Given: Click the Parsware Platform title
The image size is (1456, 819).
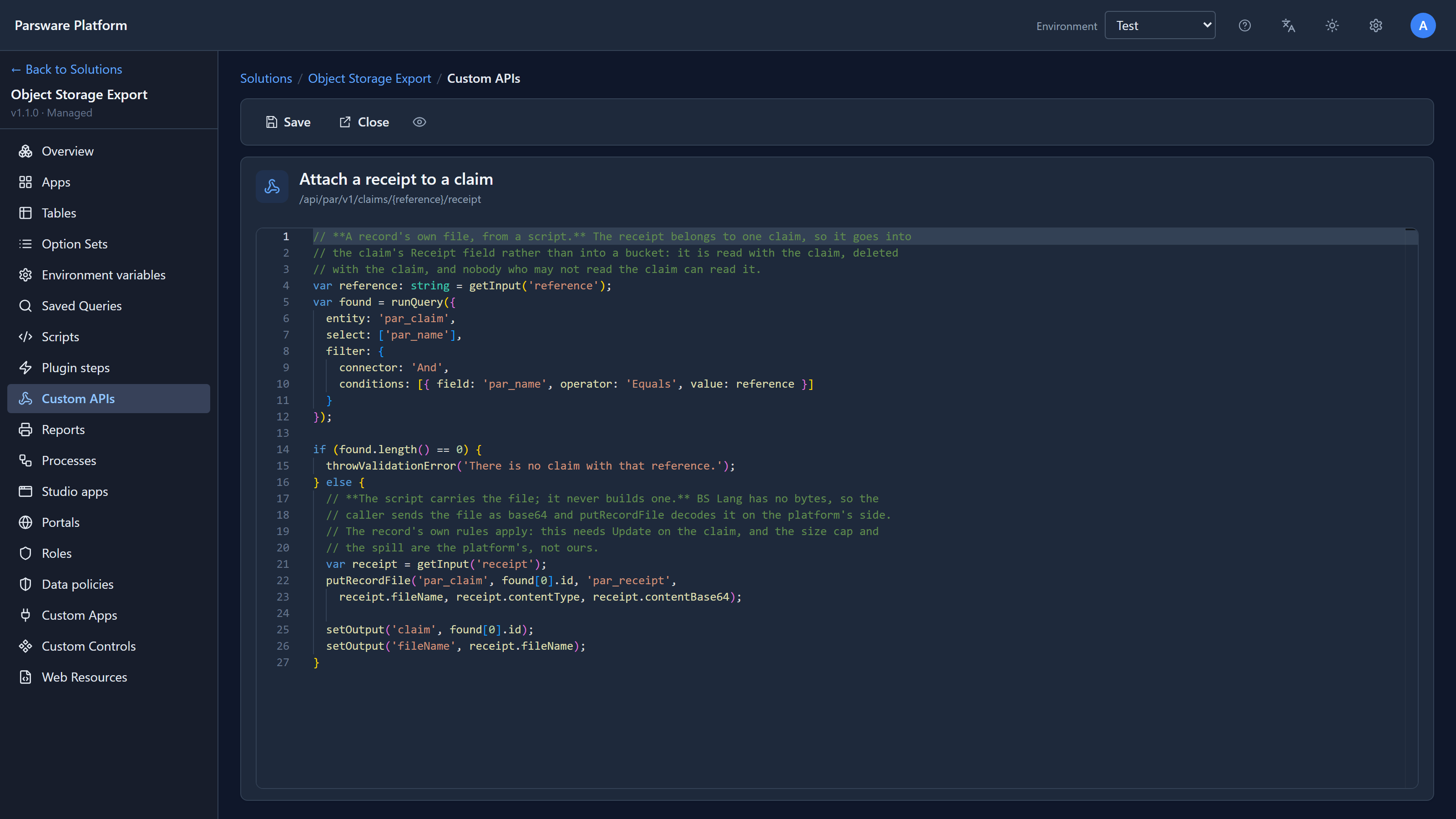Looking at the screenshot, I should pos(71,25).
